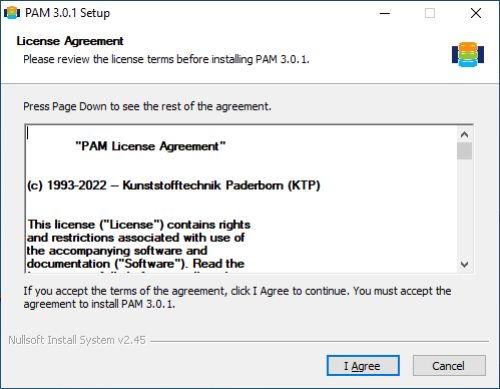The height and width of the screenshot is (389, 500).
Task: Click the PAM 3.0.1 Setup title text
Action: pos(67,13)
